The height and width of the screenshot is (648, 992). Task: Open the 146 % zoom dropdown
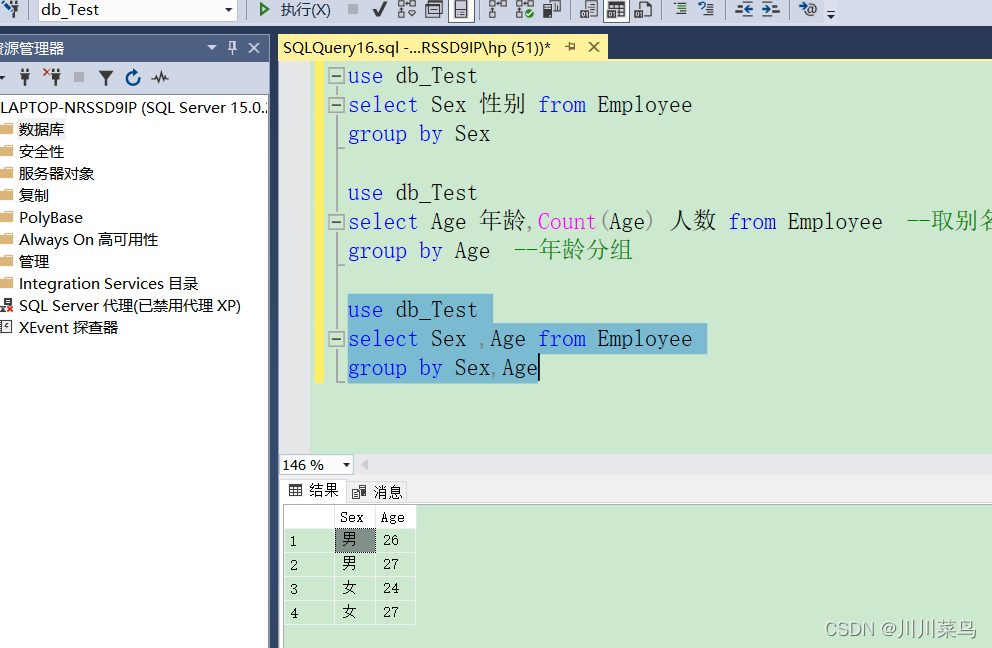346,464
